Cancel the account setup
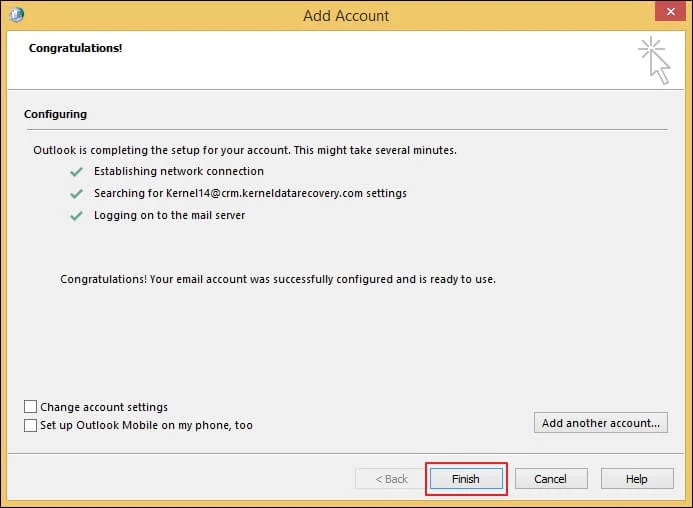Viewport: 693px width, 508px height. click(550, 479)
